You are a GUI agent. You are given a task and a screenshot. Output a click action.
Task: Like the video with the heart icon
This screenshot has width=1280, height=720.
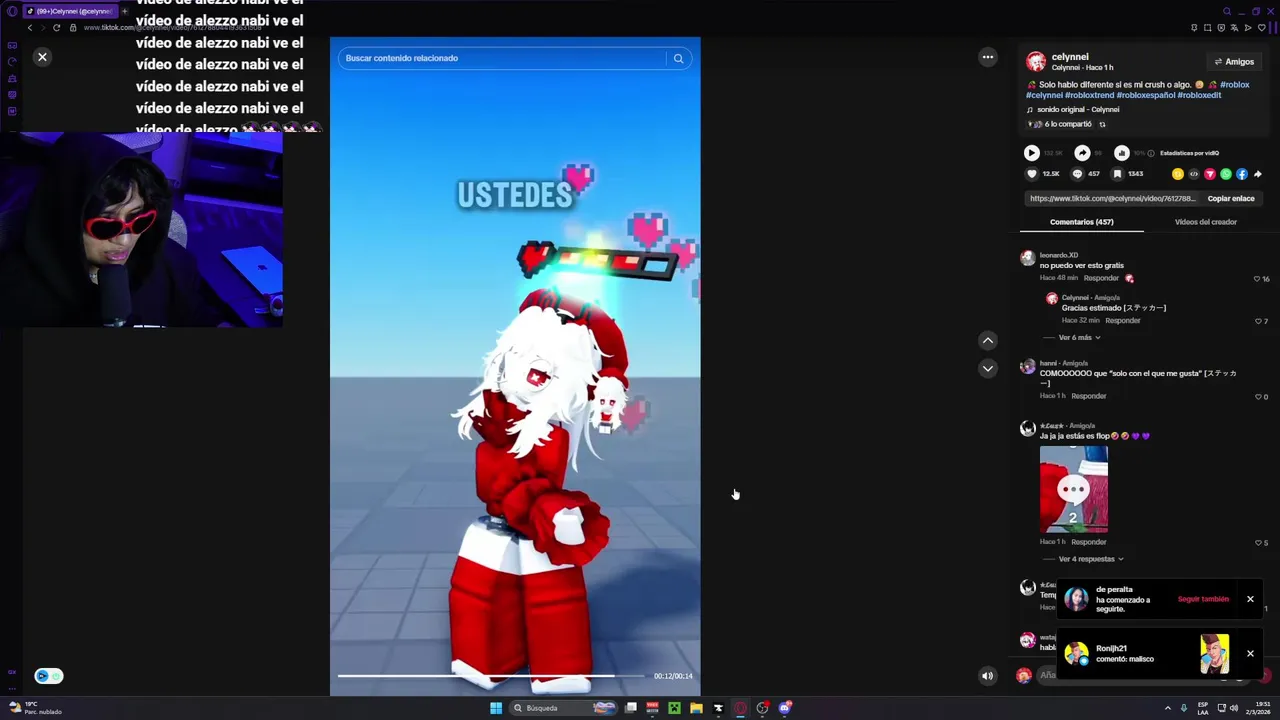pyautogui.click(x=1031, y=174)
